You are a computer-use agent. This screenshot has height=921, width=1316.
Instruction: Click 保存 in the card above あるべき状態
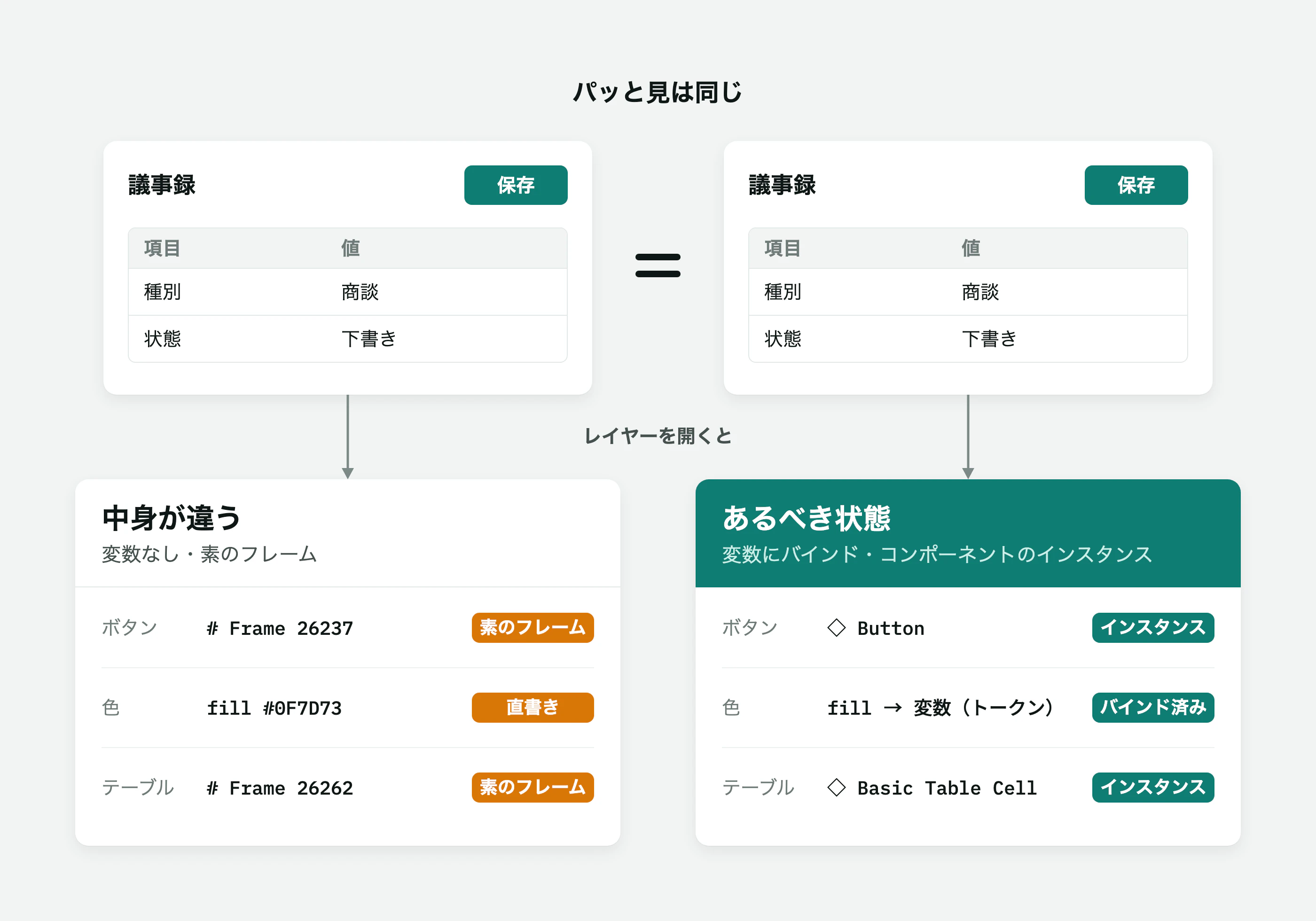[x=1136, y=185]
